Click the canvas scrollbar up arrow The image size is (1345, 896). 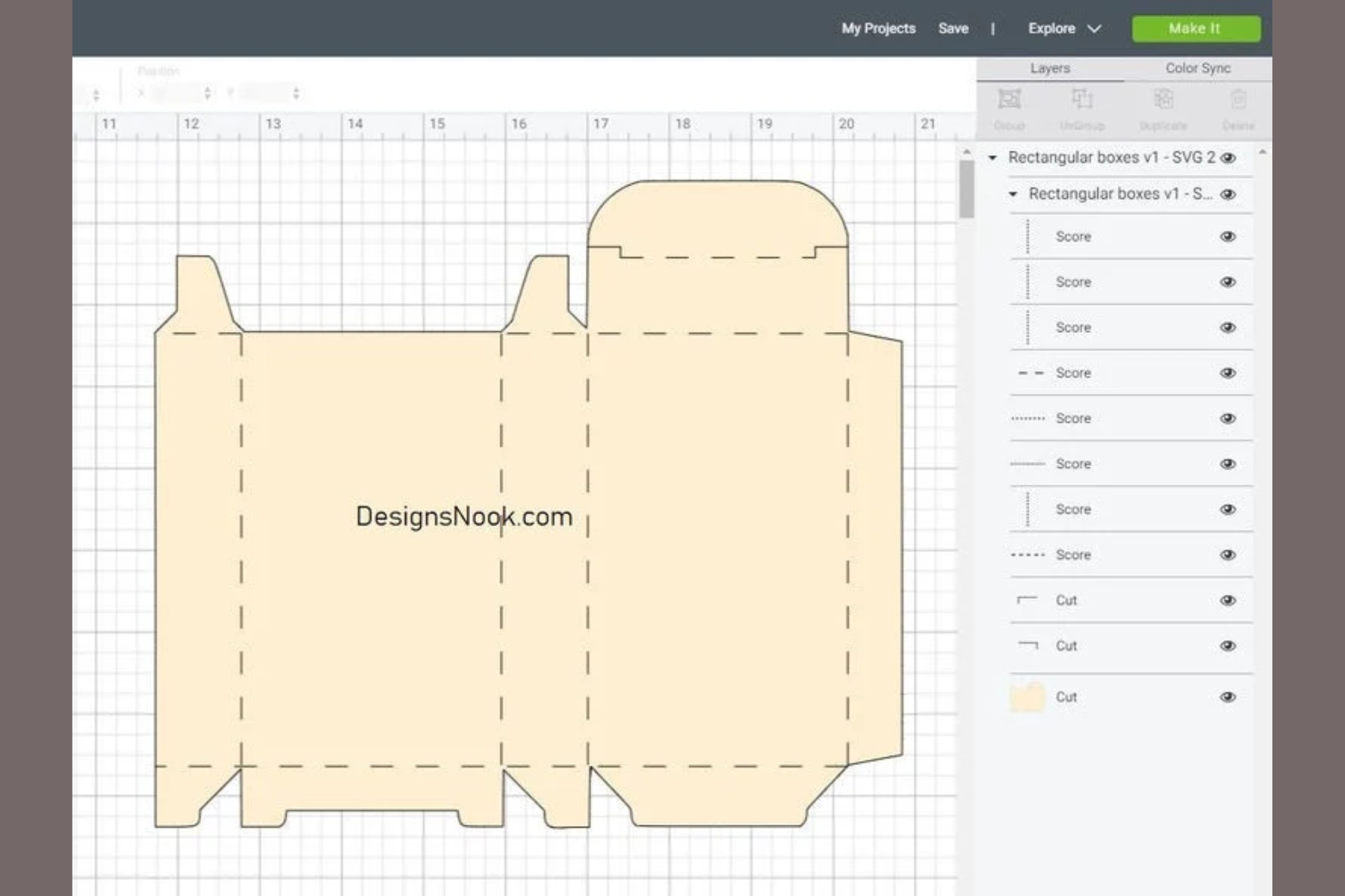[x=966, y=153]
